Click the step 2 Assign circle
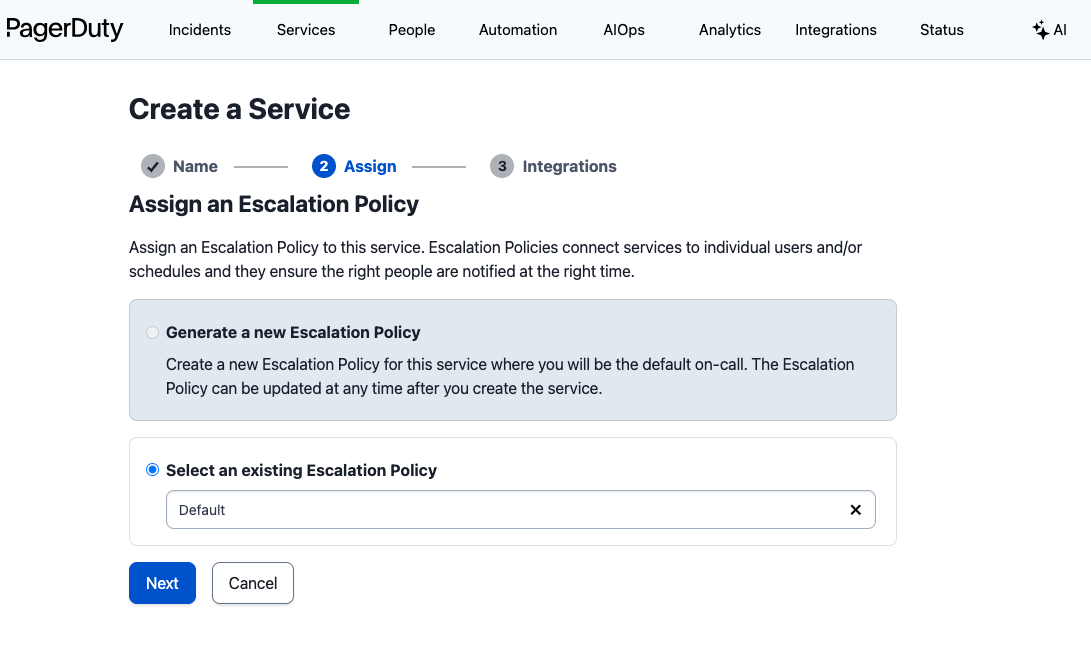The width and height of the screenshot is (1091, 652). [323, 166]
